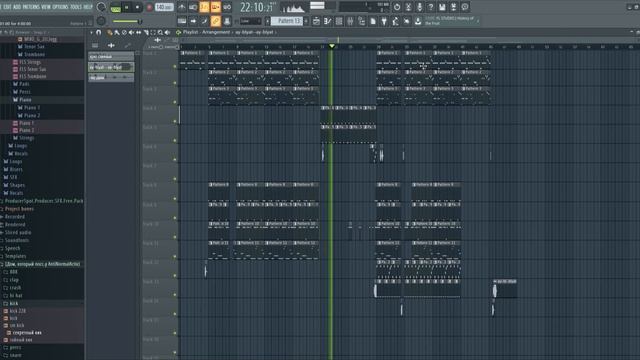Open the Piano roll icon

[x=327, y=21]
